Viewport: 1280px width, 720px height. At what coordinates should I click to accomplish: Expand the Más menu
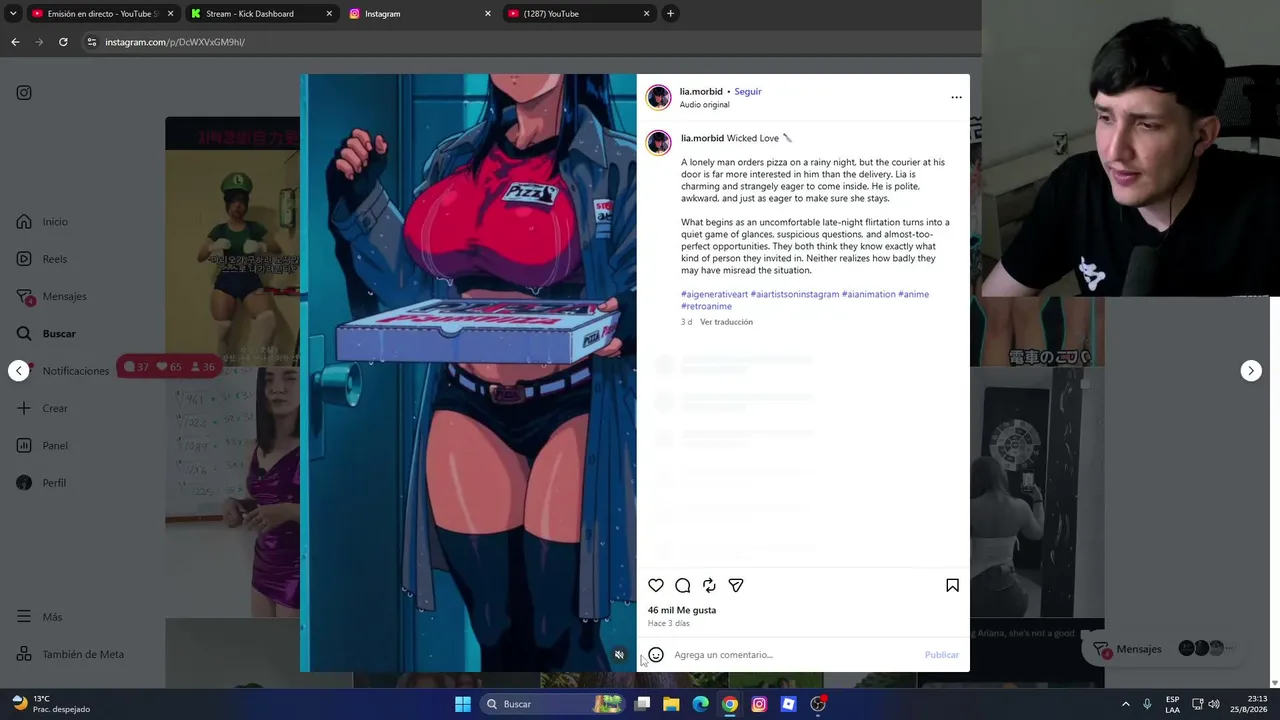click(x=39, y=617)
